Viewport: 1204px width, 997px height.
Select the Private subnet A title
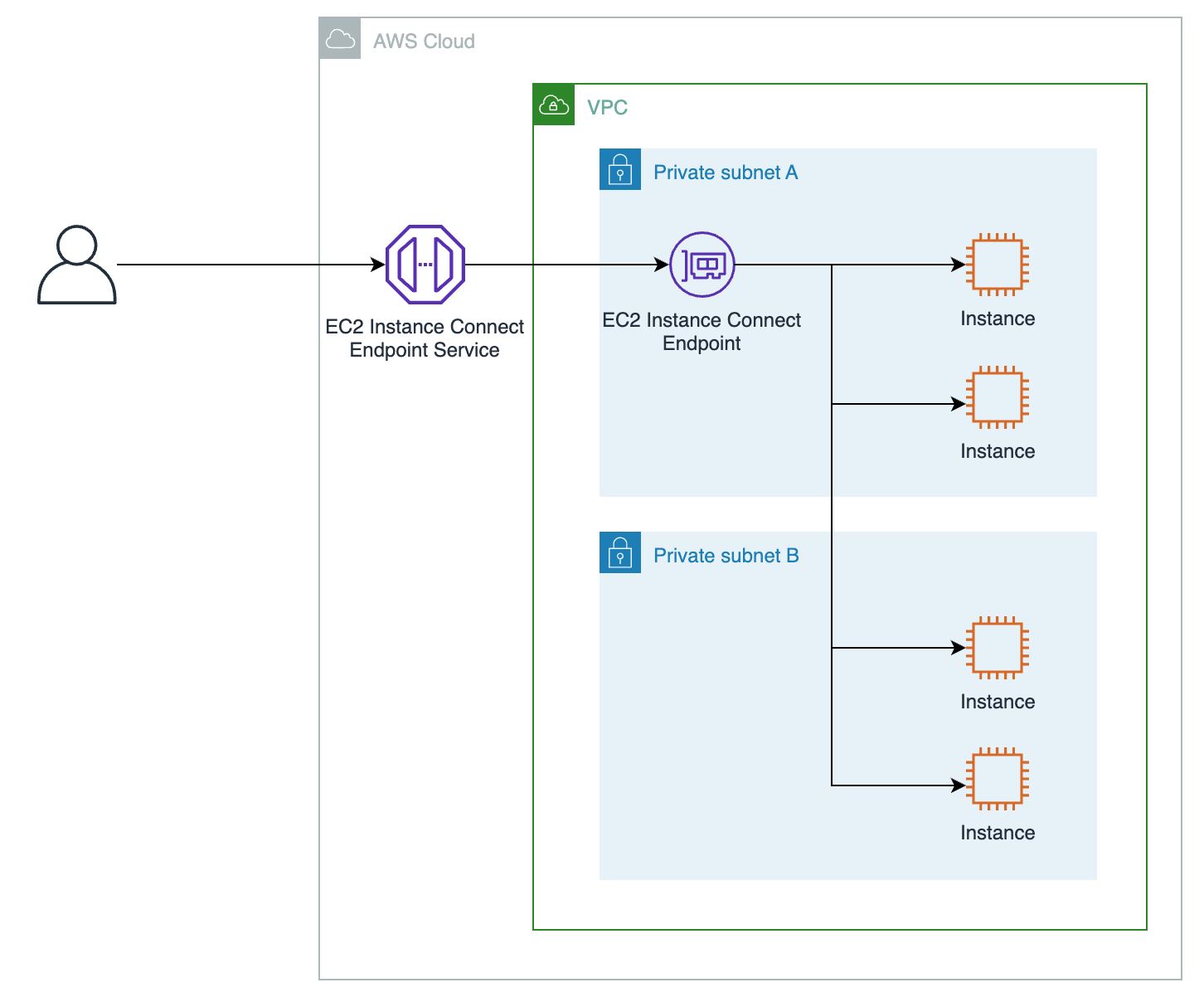pos(726,172)
